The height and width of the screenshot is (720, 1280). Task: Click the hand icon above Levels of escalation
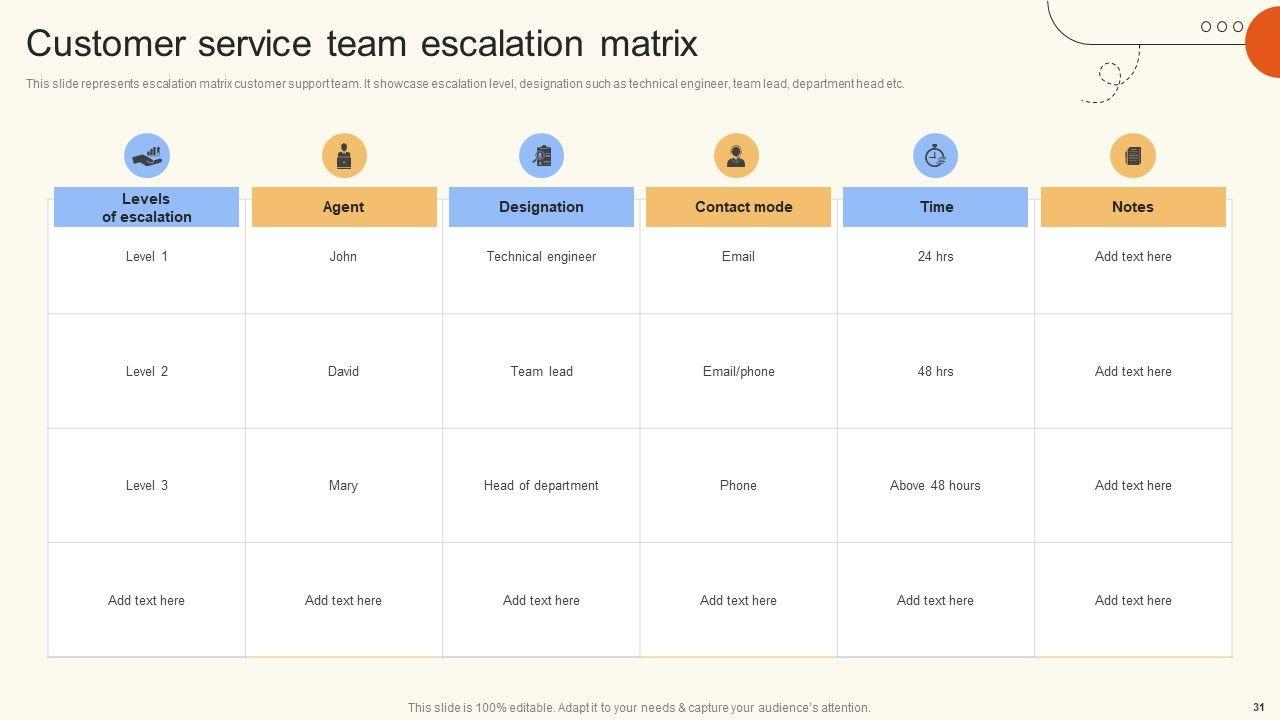147,156
